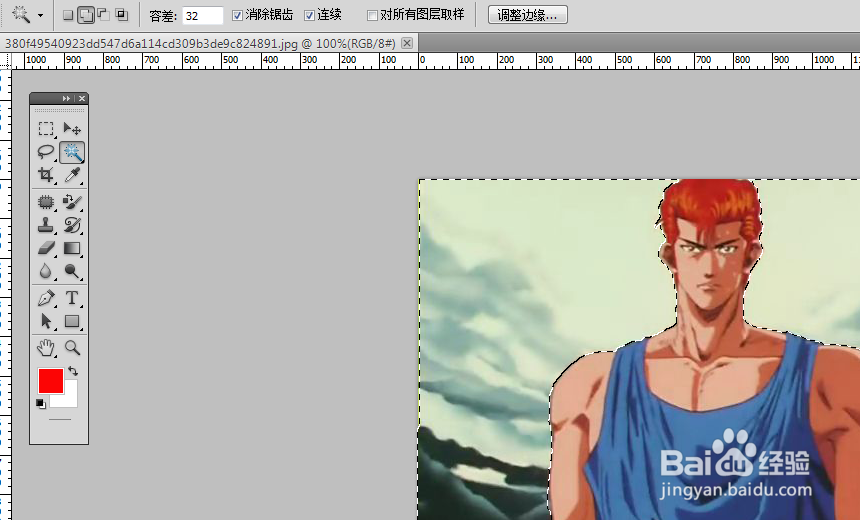
Task: Select the Eyedropper tool
Action: pos(72,175)
